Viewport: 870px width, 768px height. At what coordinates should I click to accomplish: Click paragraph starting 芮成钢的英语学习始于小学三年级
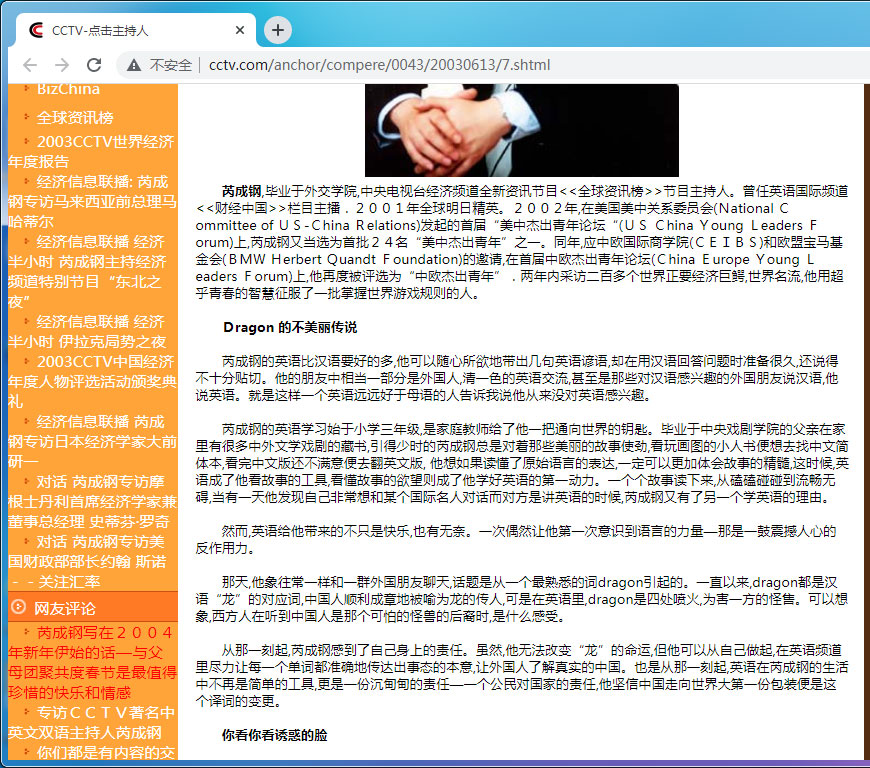pos(522,463)
